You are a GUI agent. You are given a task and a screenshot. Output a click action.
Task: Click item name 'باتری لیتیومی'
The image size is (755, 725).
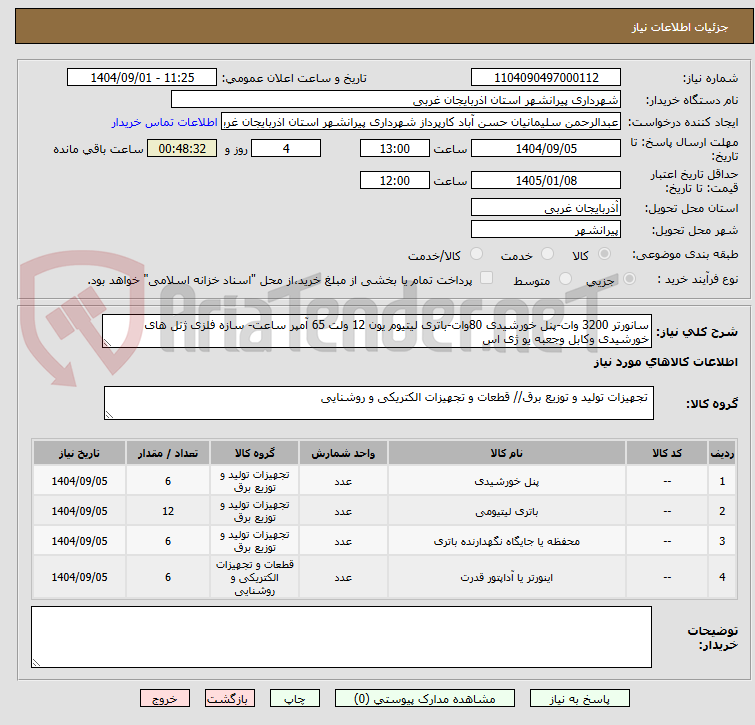pyautogui.click(x=507, y=511)
